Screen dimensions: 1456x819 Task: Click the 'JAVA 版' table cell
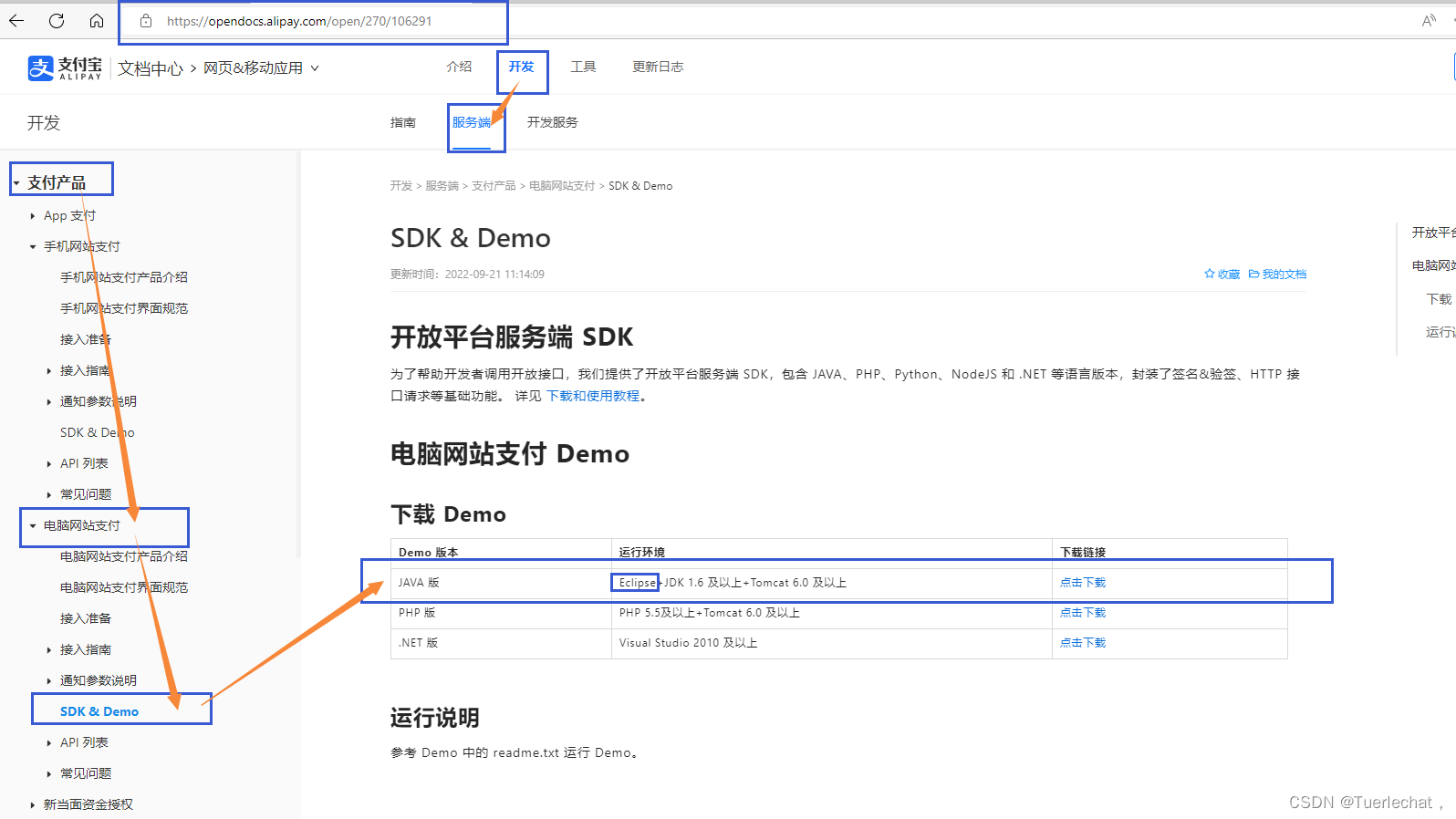501,583
